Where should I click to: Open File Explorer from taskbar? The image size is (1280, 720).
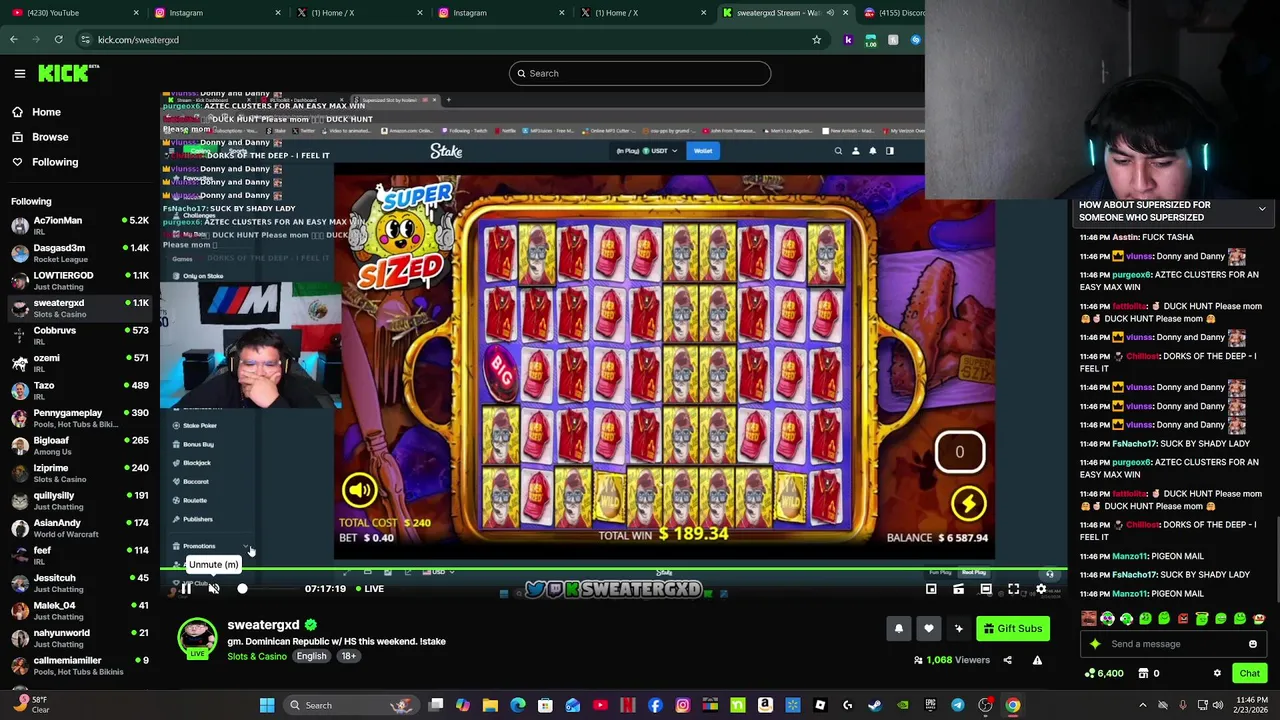pos(490,706)
